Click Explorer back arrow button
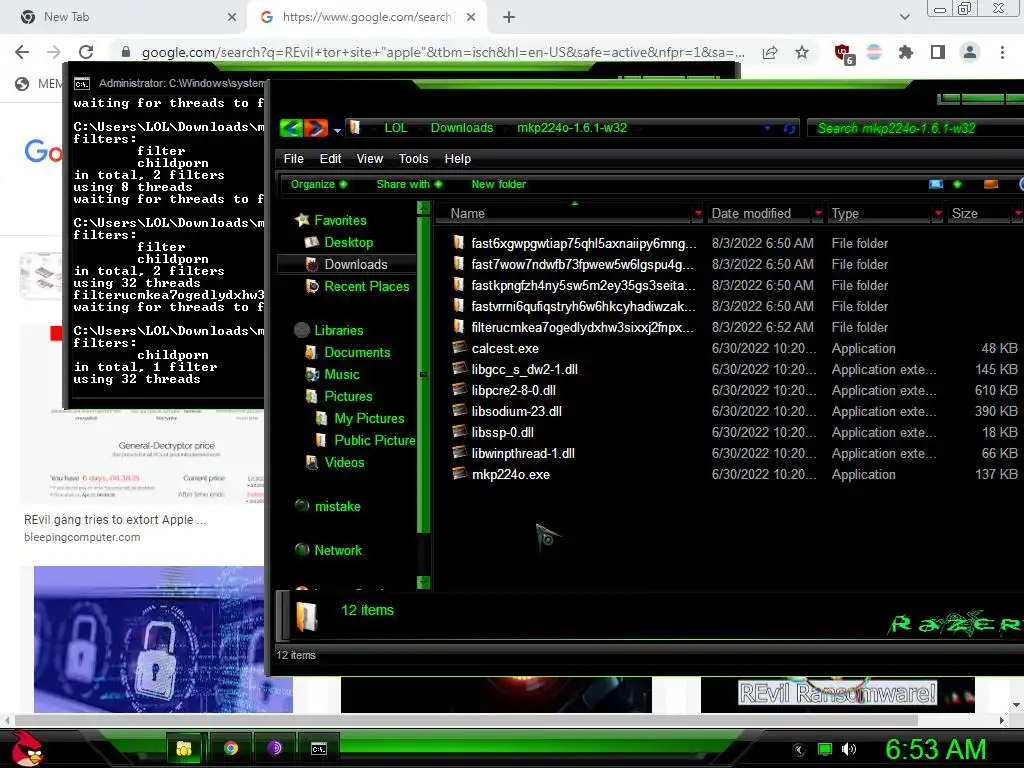Image resolution: width=1024 pixels, height=768 pixels. pyautogui.click(x=291, y=128)
